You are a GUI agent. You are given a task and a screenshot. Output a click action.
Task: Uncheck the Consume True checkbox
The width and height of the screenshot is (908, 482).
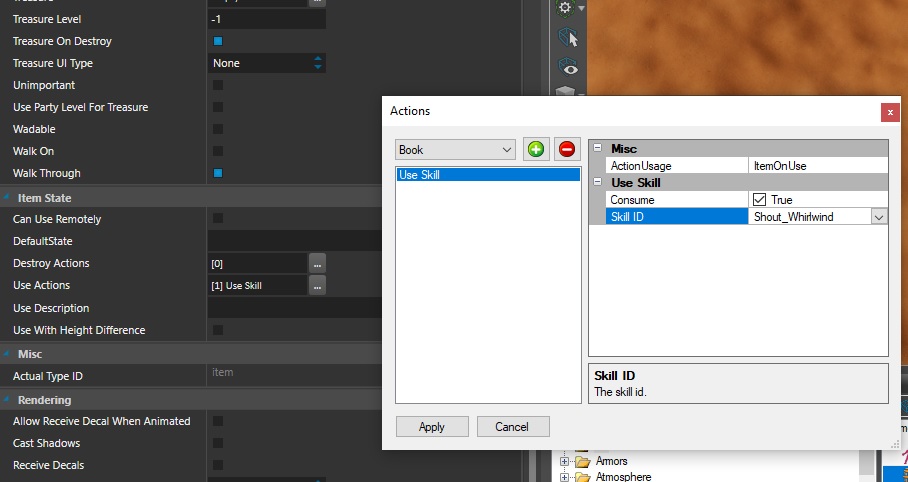tap(759, 200)
